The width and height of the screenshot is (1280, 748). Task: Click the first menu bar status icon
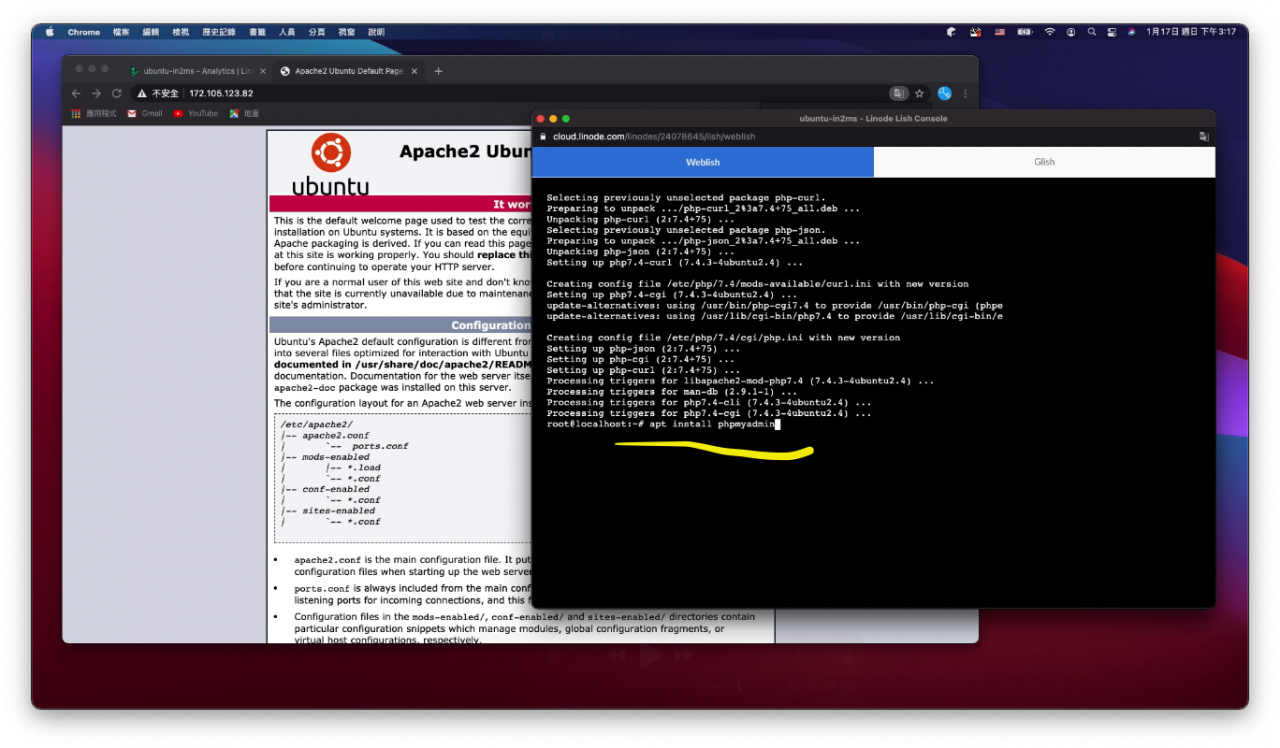coord(951,32)
